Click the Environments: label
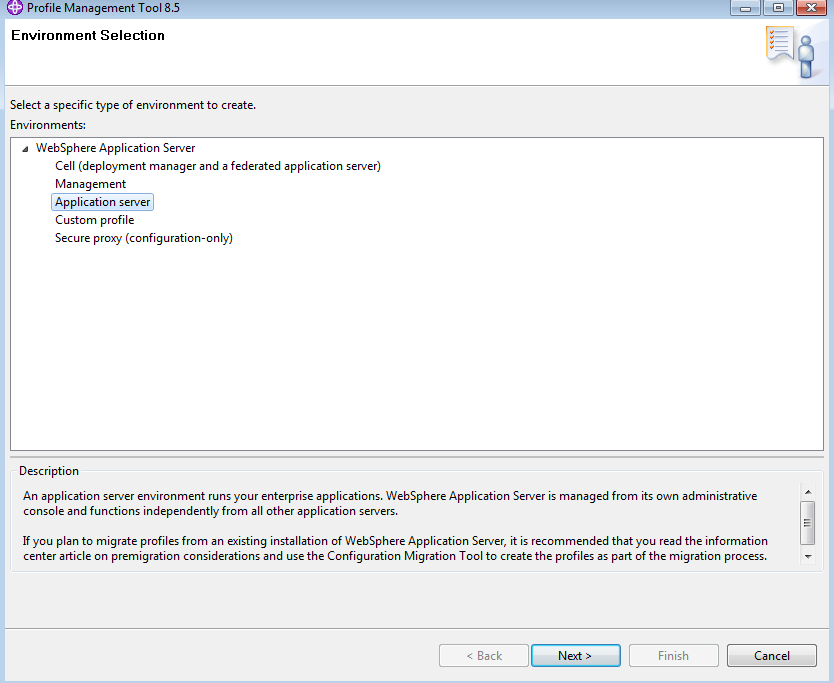834x683 pixels. point(48,125)
